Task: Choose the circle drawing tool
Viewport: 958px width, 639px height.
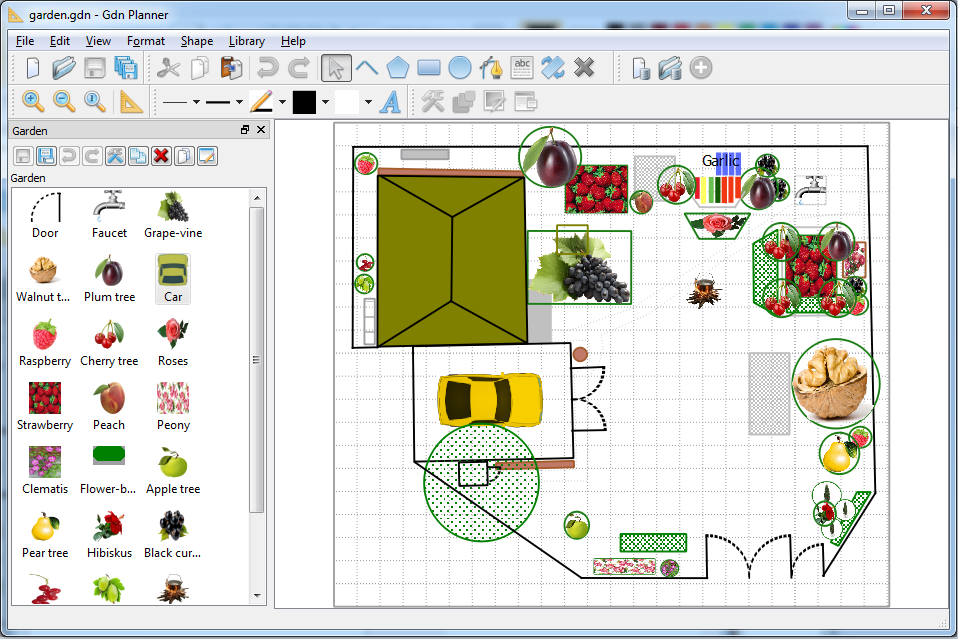Action: tap(460, 68)
